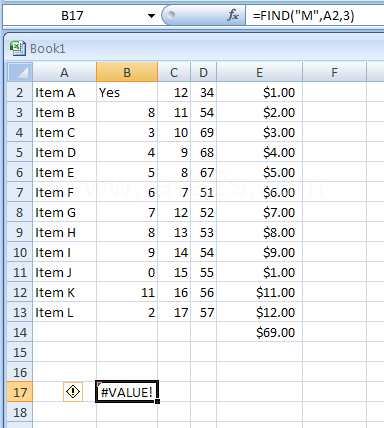This screenshot has width=384, height=428.
Task: Click the Item K cell
Action: (64, 292)
